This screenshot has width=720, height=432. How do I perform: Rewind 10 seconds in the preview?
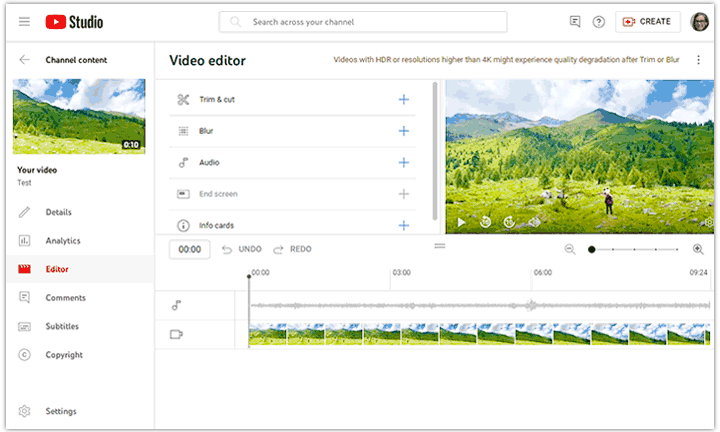[x=486, y=222]
